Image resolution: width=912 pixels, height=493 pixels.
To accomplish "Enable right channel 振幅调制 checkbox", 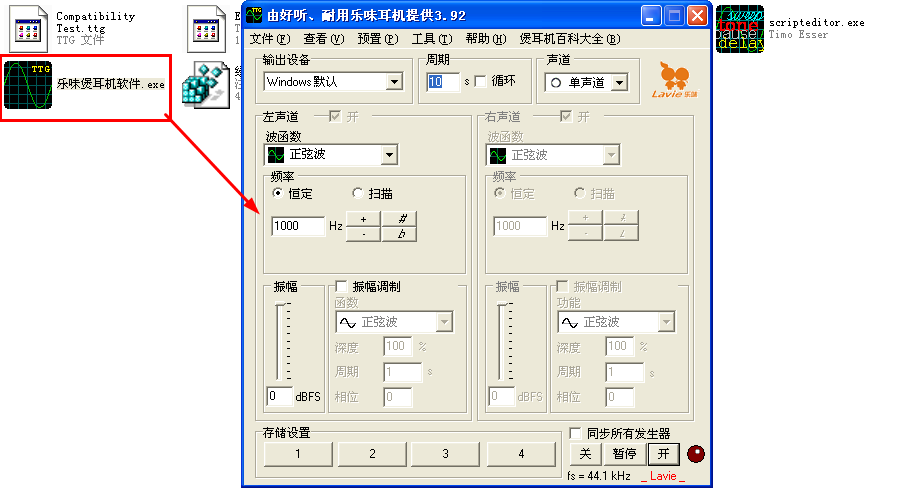I will [562, 287].
